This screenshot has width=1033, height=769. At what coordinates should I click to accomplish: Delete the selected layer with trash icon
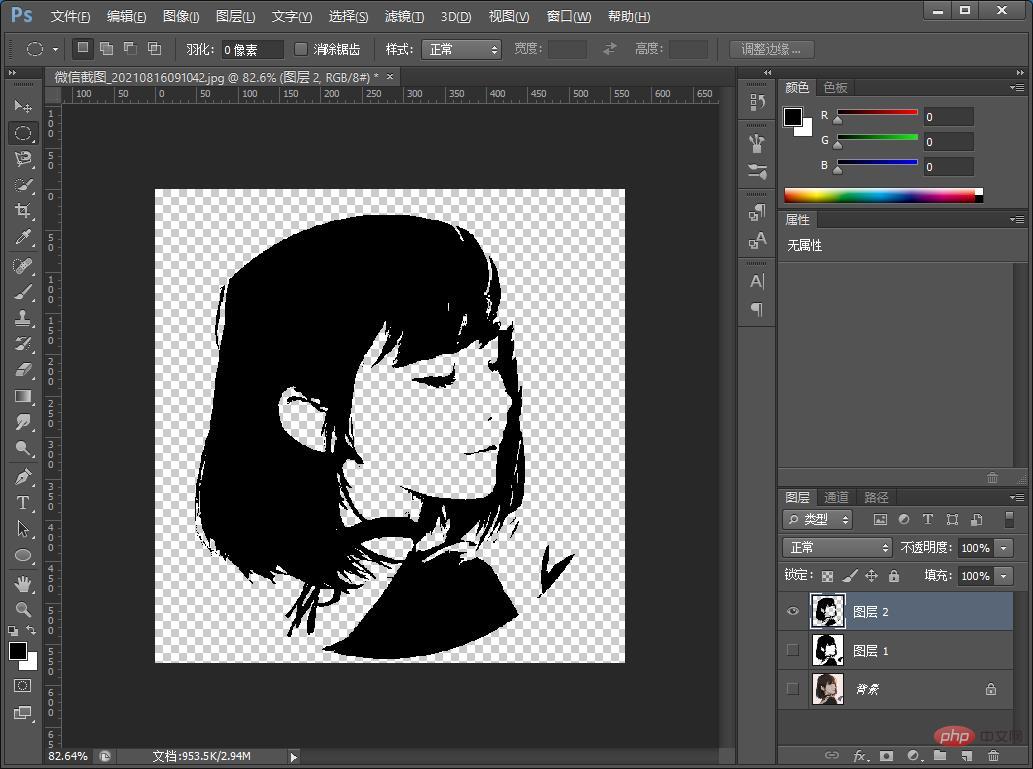[x=993, y=756]
